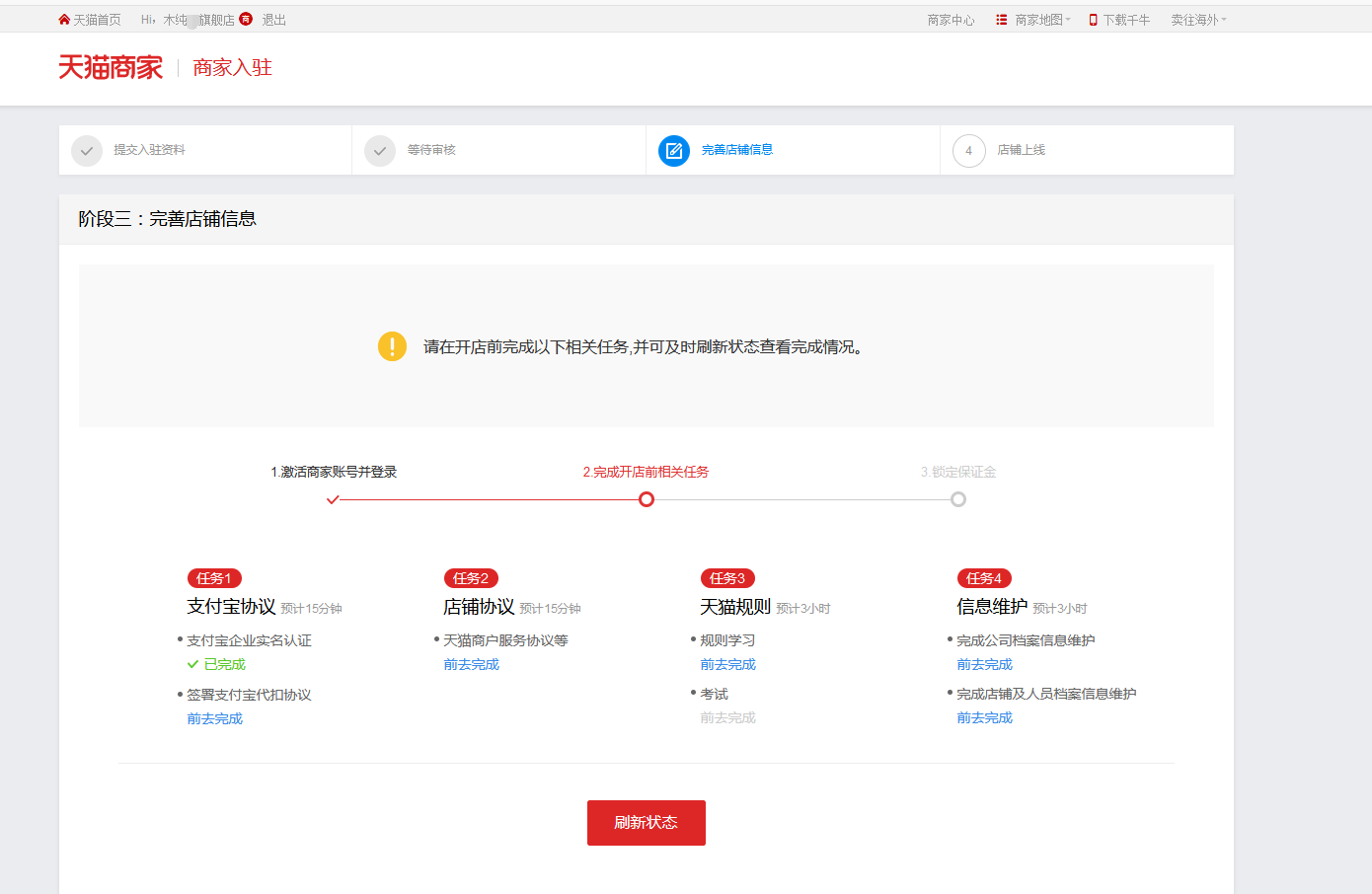Click checkmark icon for 等待审核 step
1372x894 pixels.
[x=380, y=150]
